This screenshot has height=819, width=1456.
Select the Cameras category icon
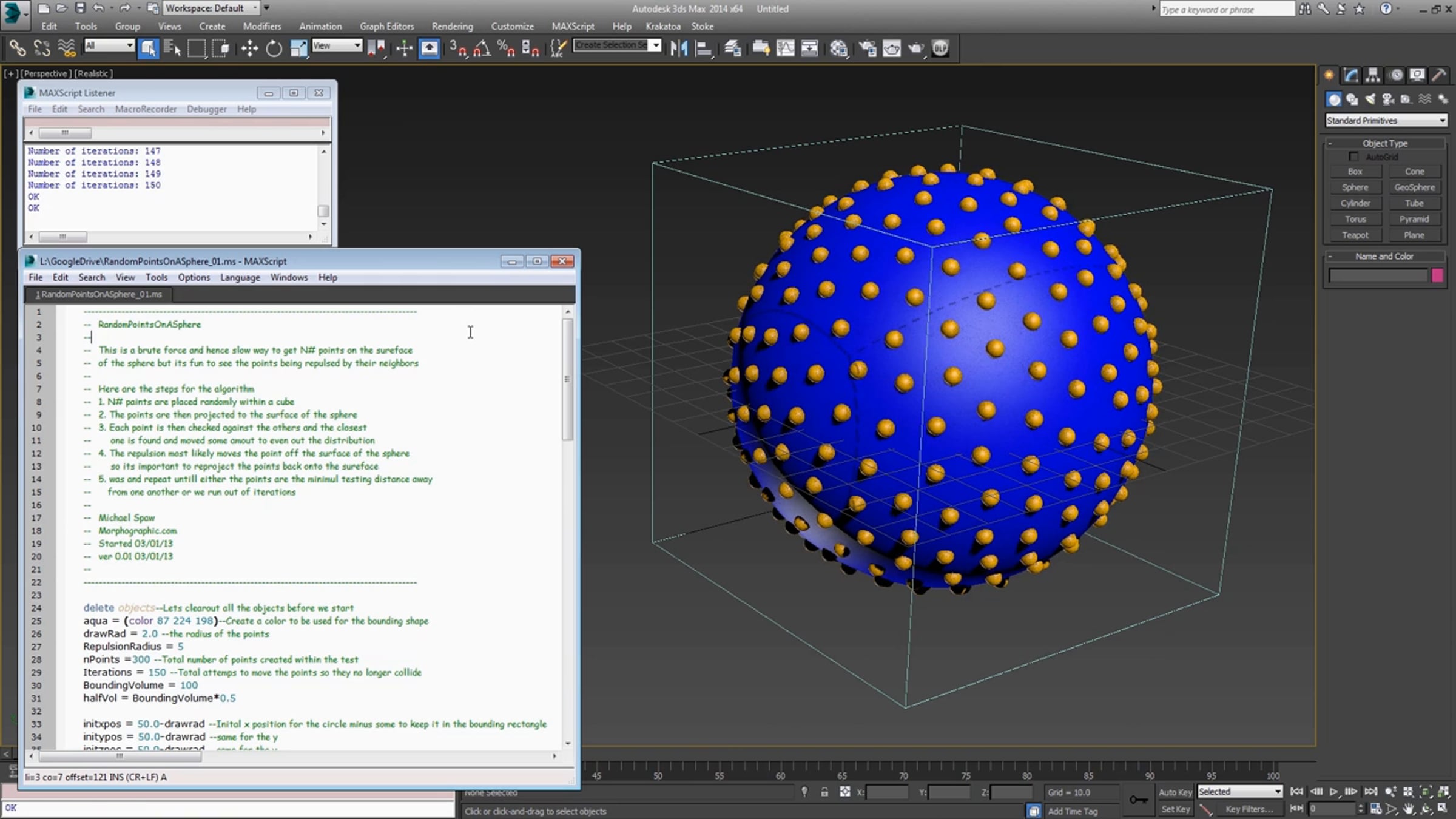click(1388, 99)
